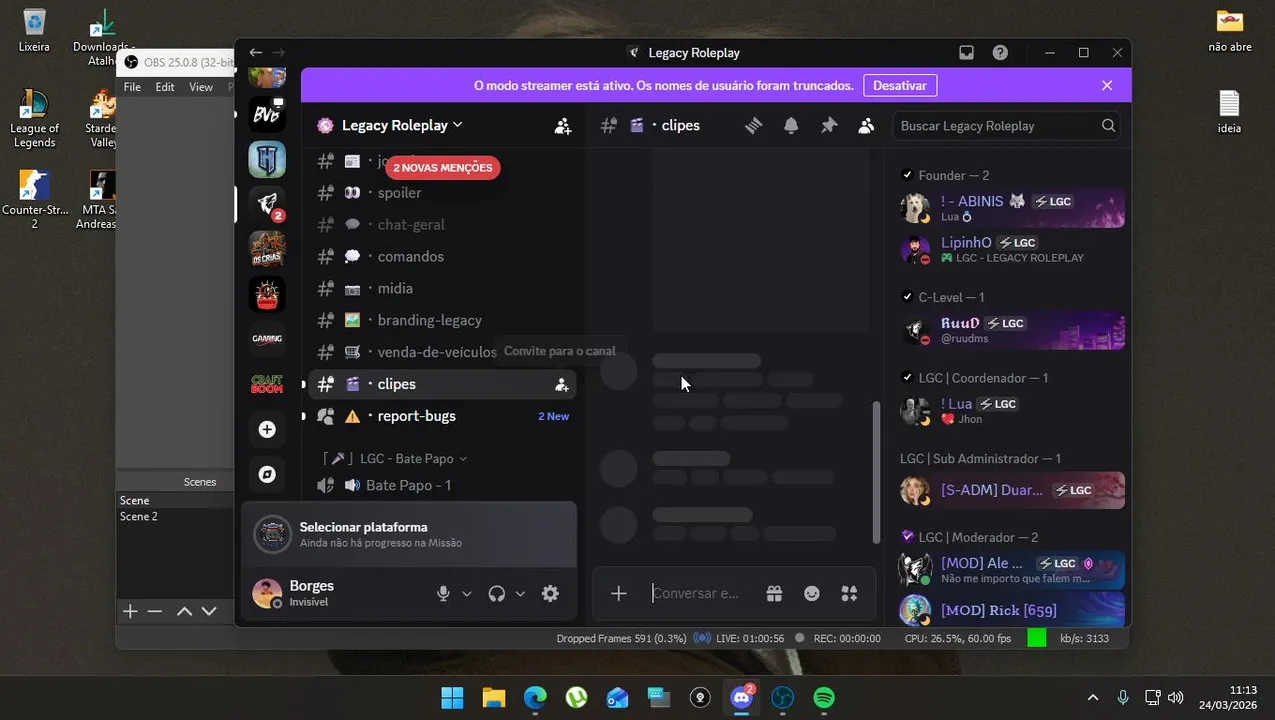Click the plus attachment button in chat bar
The image size is (1275, 720).
619,593
